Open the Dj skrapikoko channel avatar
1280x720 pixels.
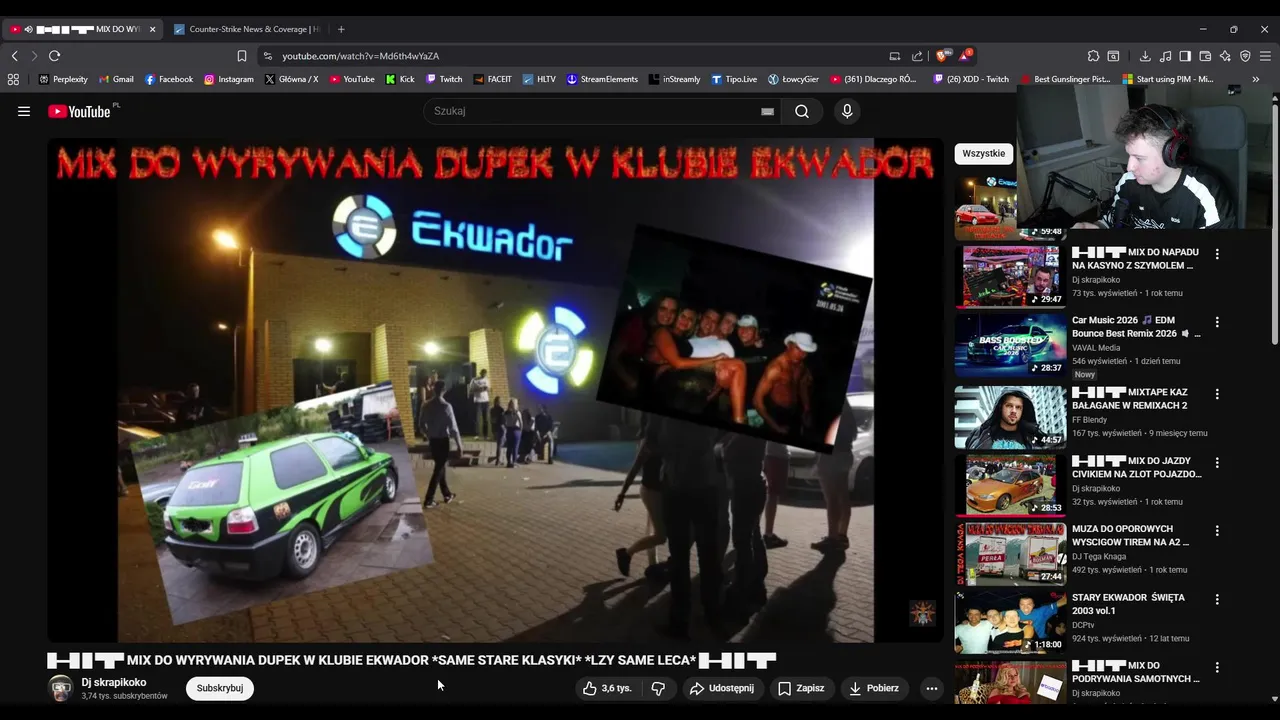pyautogui.click(x=61, y=688)
